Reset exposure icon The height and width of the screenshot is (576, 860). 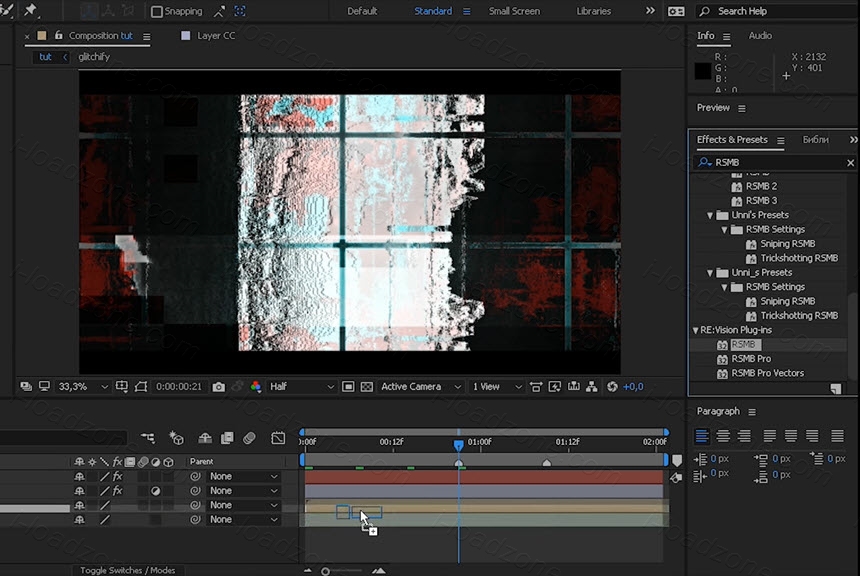tap(613, 387)
